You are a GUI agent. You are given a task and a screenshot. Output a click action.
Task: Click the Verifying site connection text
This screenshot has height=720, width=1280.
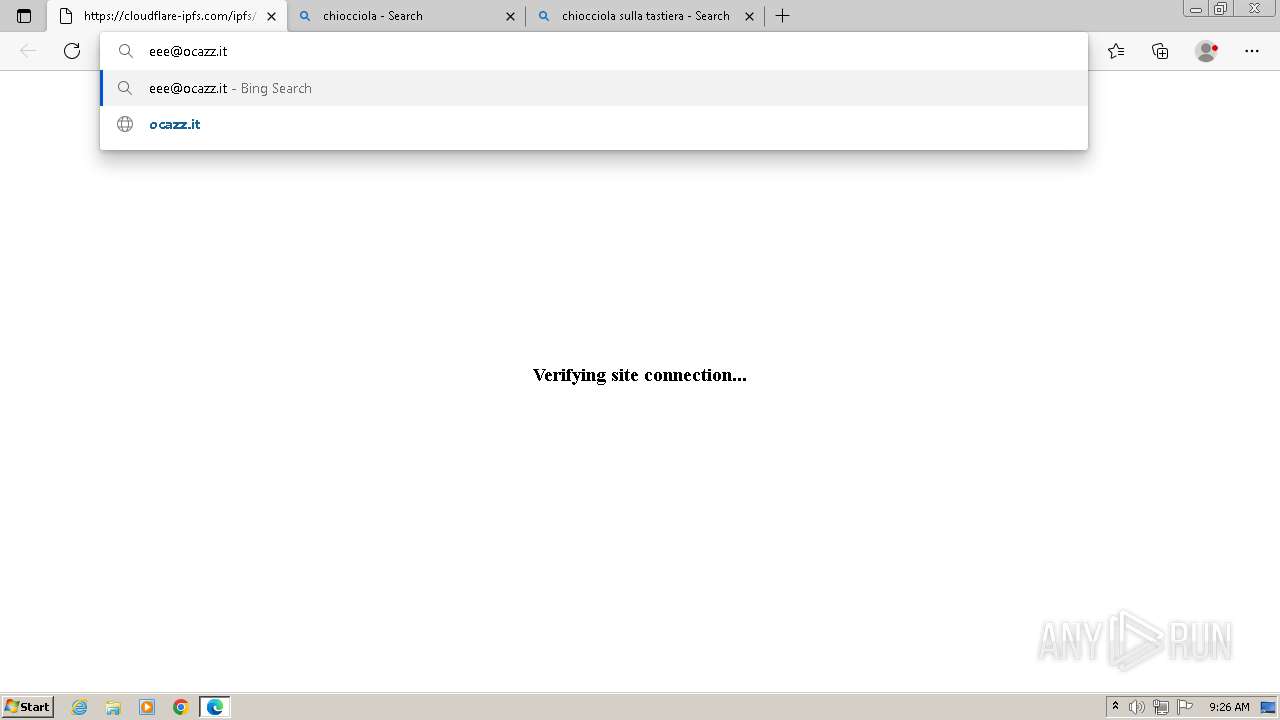point(640,375)
